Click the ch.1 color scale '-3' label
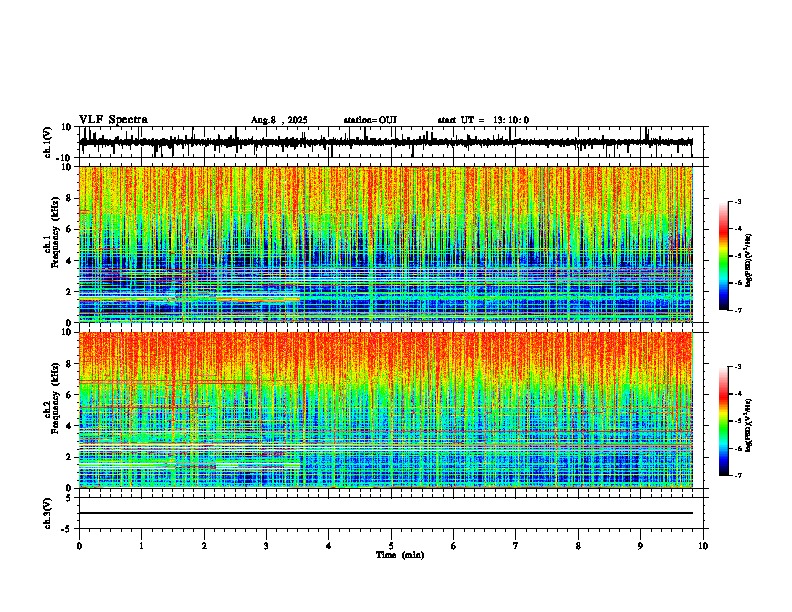This screenshot has width=792, height=612. click(737, 202)
